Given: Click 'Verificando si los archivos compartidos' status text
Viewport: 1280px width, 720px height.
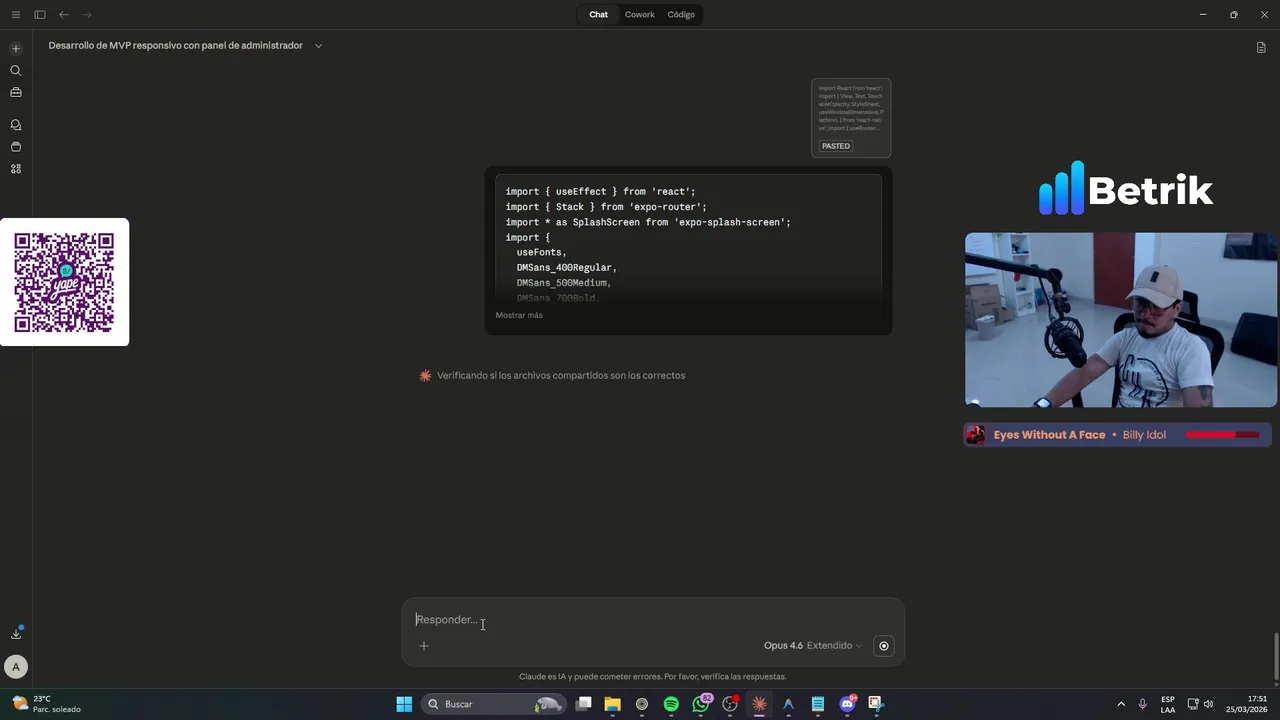Looking at the screenshot, I should click(x=561, y=376).
